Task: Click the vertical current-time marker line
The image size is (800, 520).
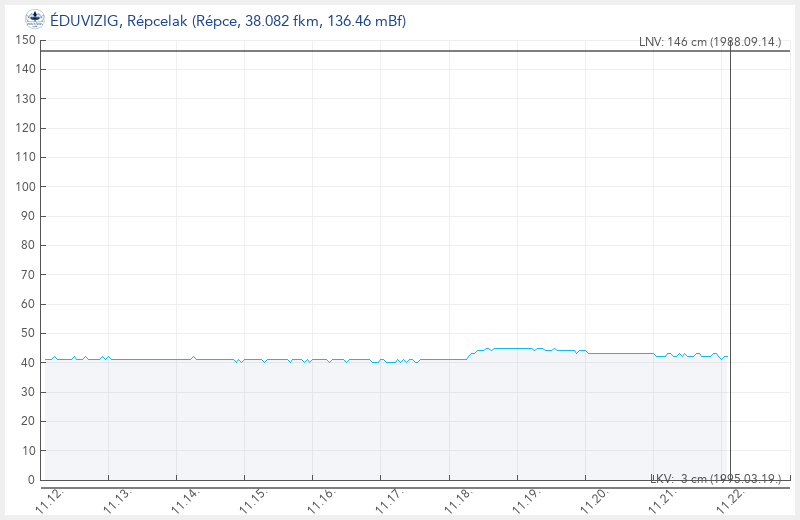Action: (x=730, y=250)
